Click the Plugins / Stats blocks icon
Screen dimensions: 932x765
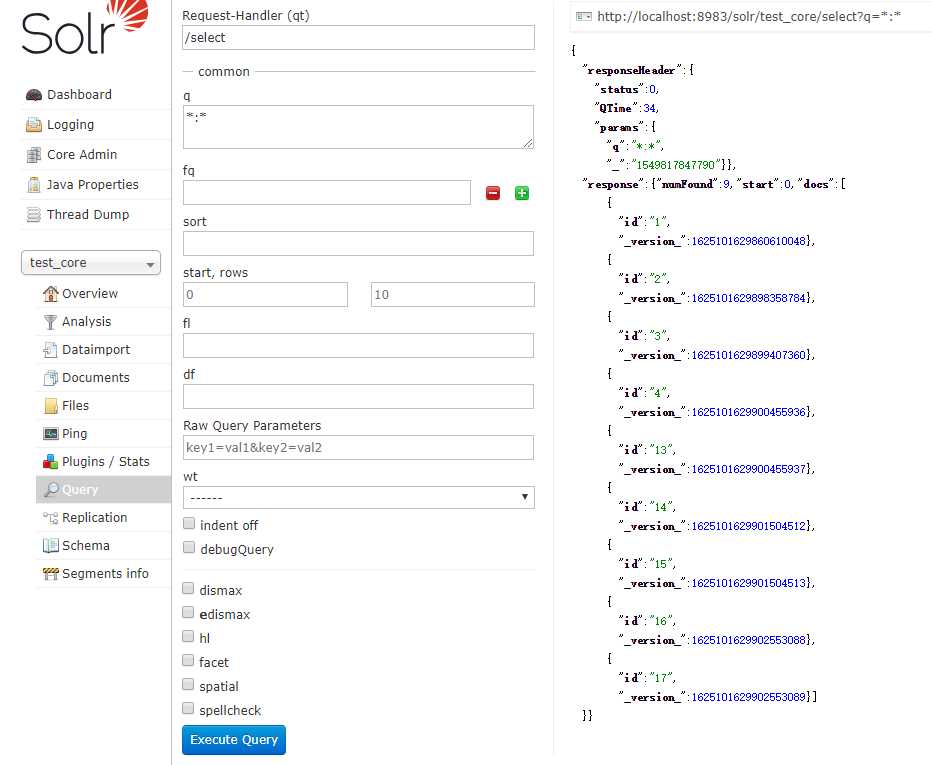tap(51, 462)
